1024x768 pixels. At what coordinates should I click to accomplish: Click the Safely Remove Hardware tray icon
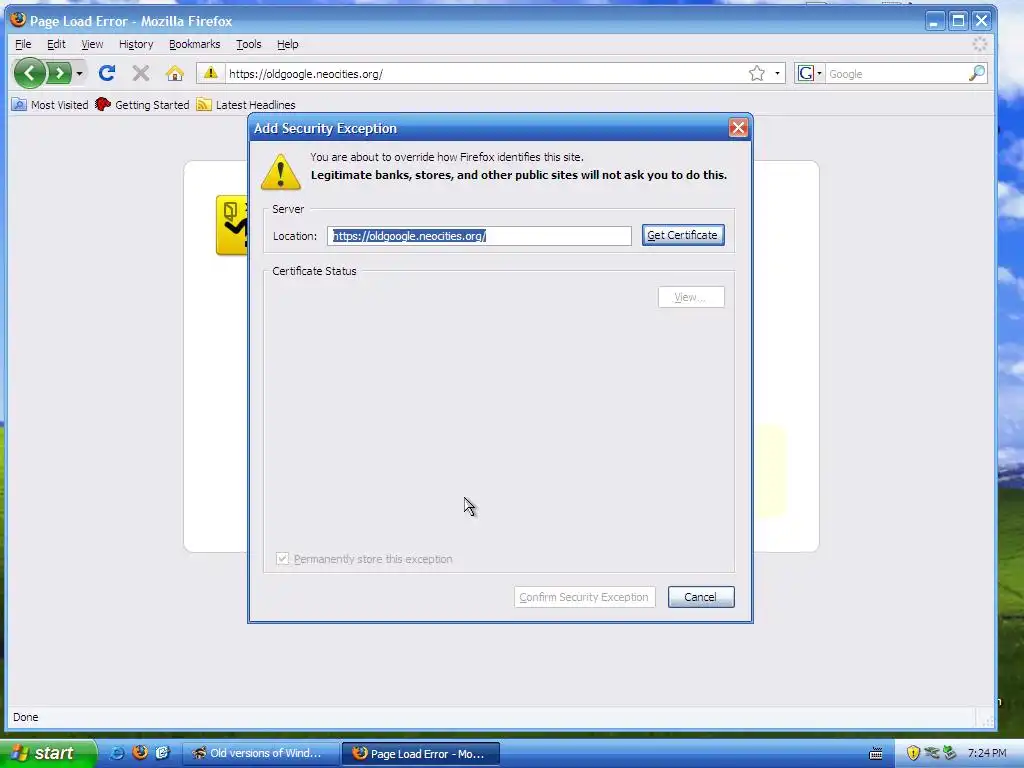(949, 753)
